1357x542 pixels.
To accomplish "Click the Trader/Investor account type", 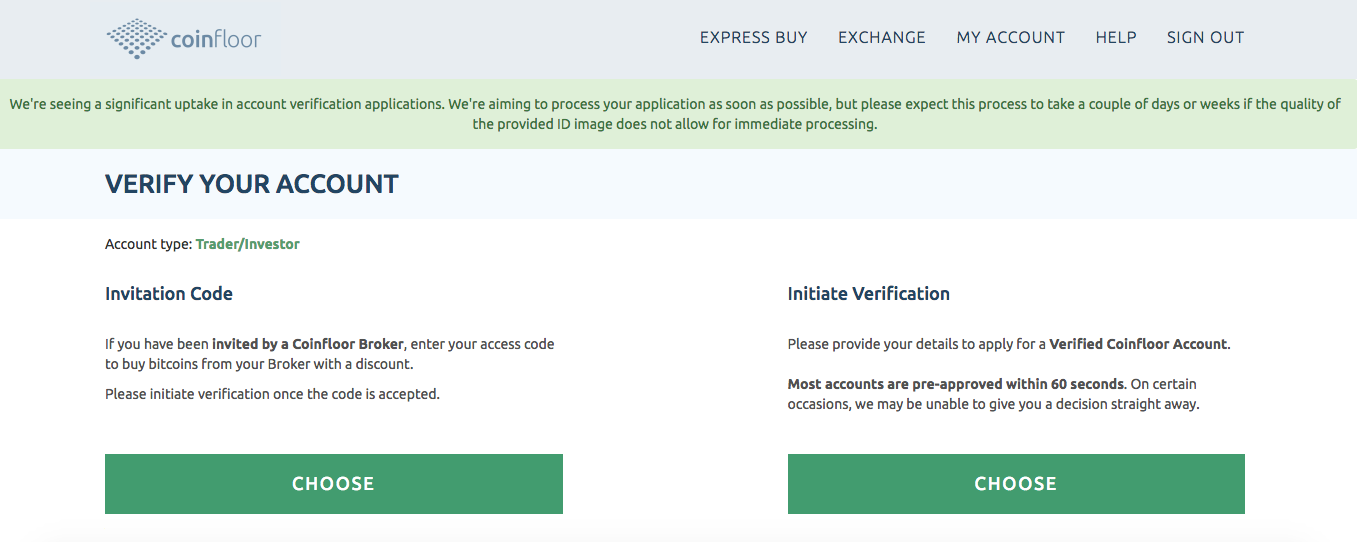I will (248, 244).
